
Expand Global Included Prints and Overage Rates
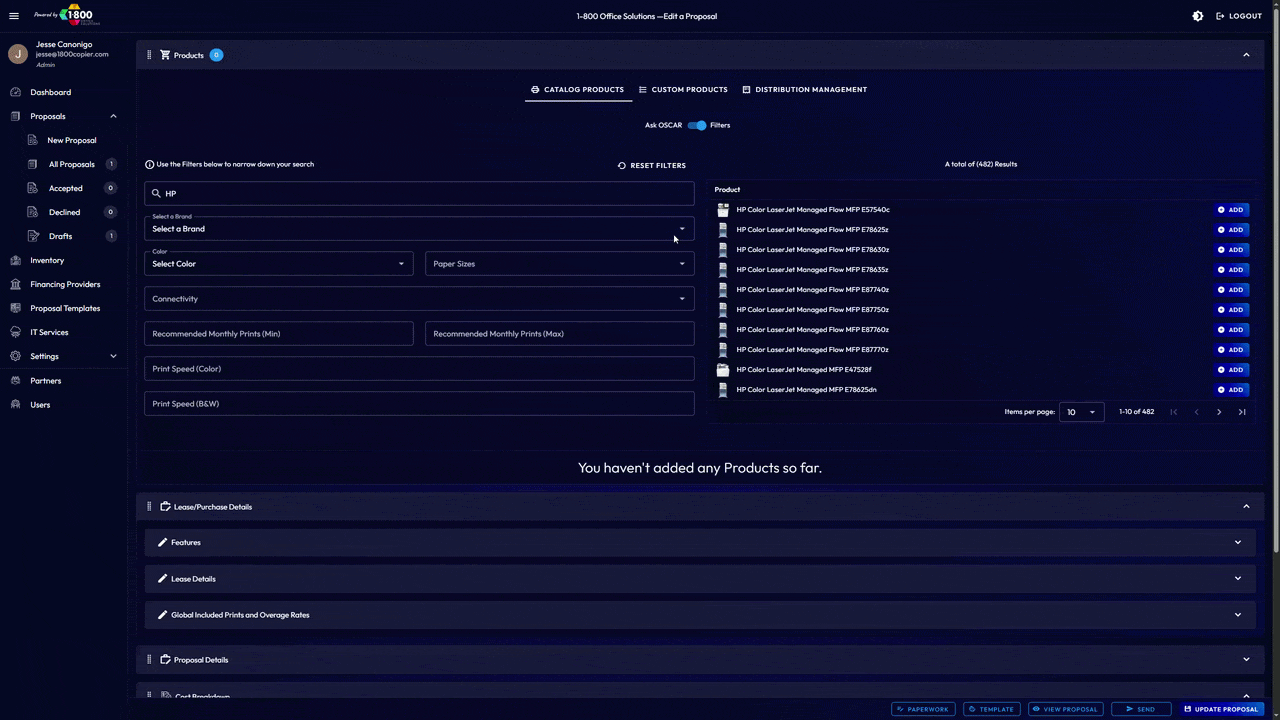coord(700,615)
